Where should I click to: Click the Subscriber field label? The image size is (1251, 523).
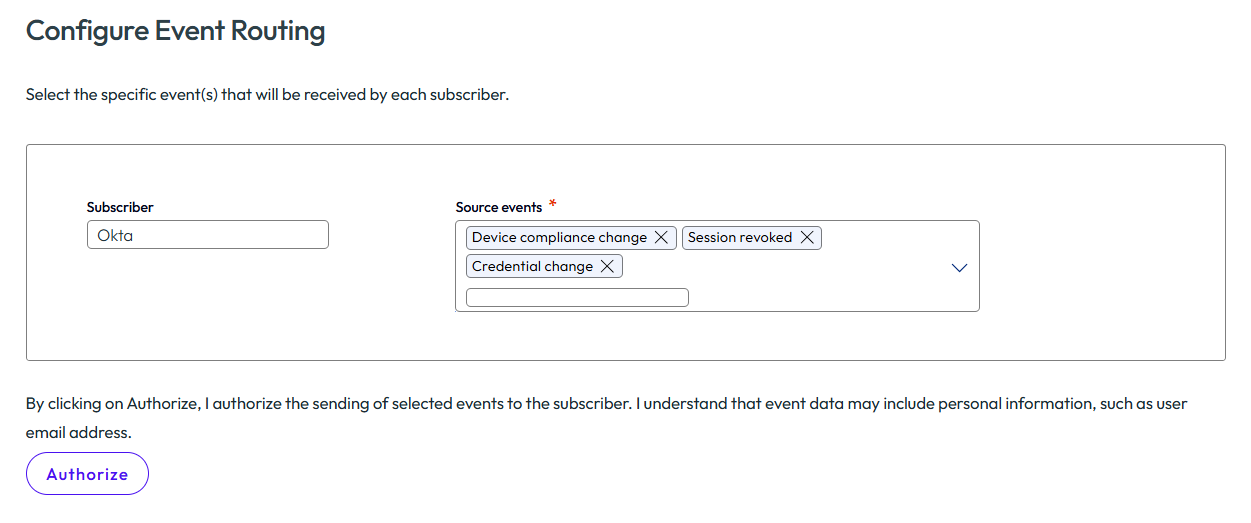(120, 207)
